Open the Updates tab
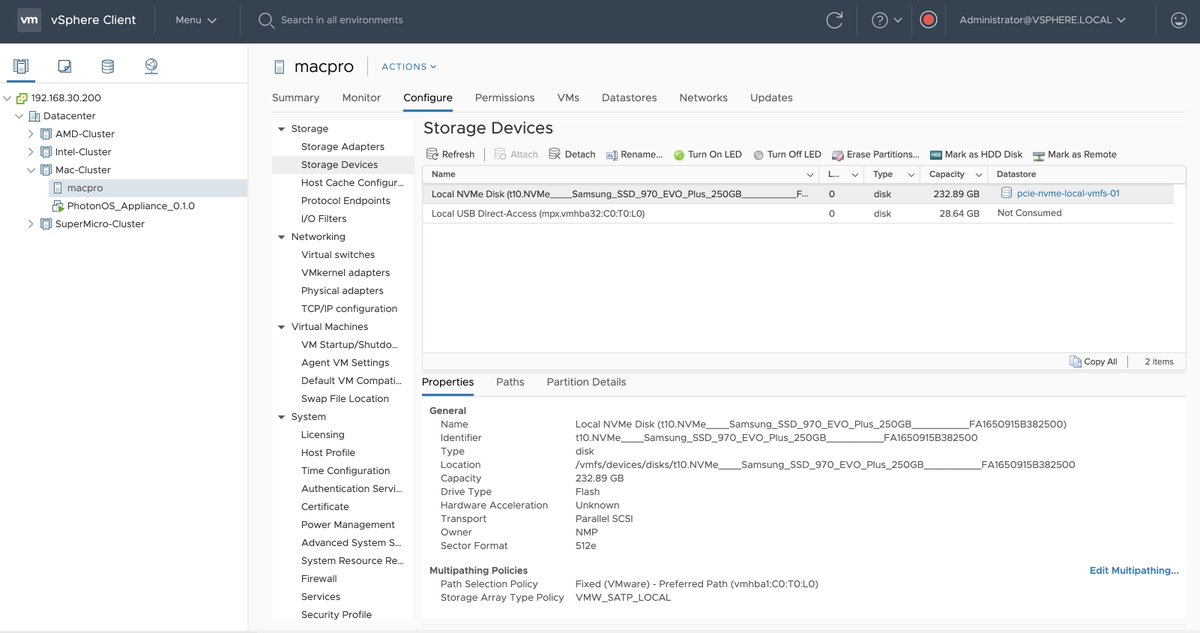Viewport: 1200px width, 633px height. (771, 98)
